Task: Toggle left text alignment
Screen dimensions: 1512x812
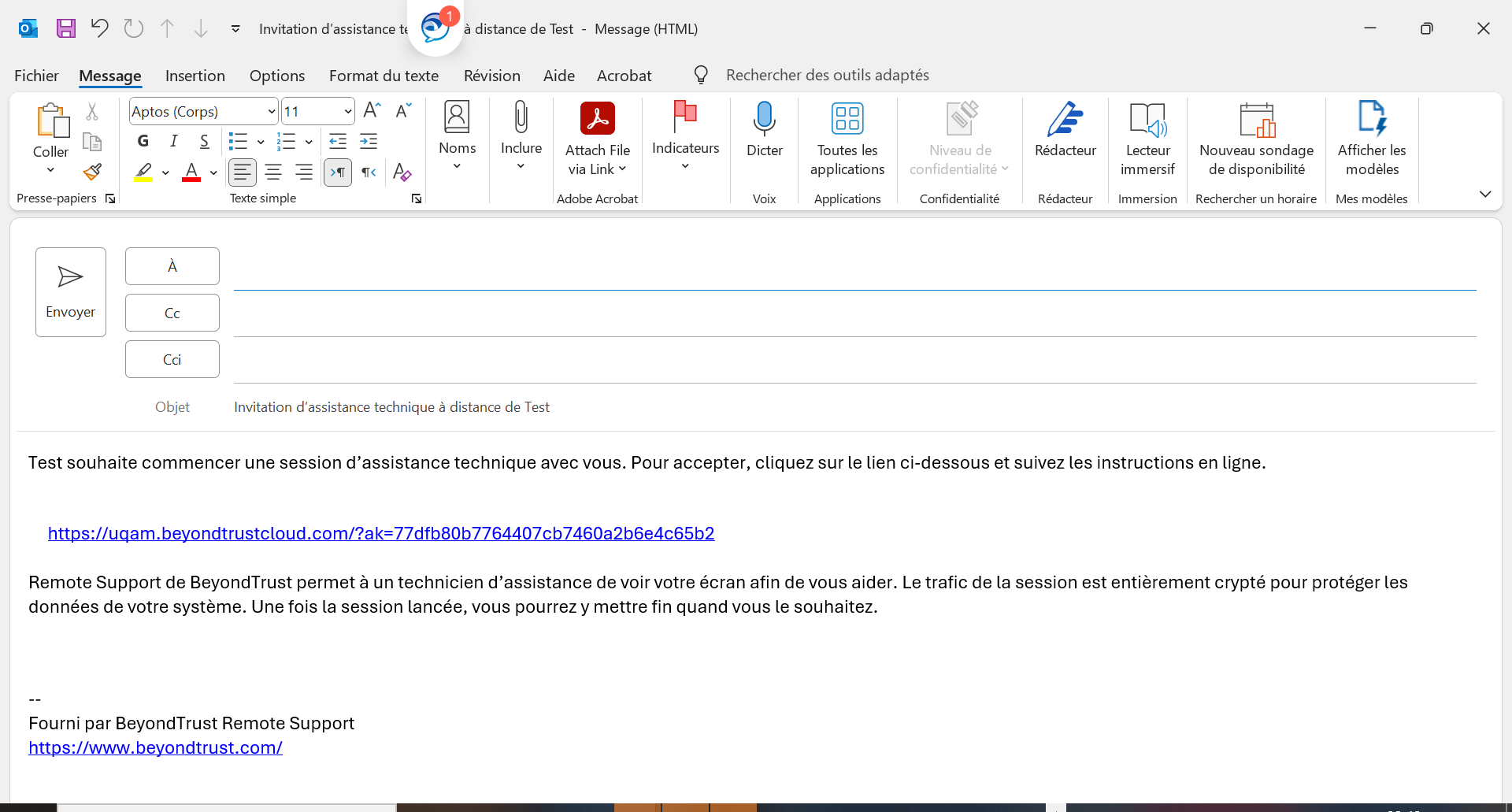Action: point(243,172)
